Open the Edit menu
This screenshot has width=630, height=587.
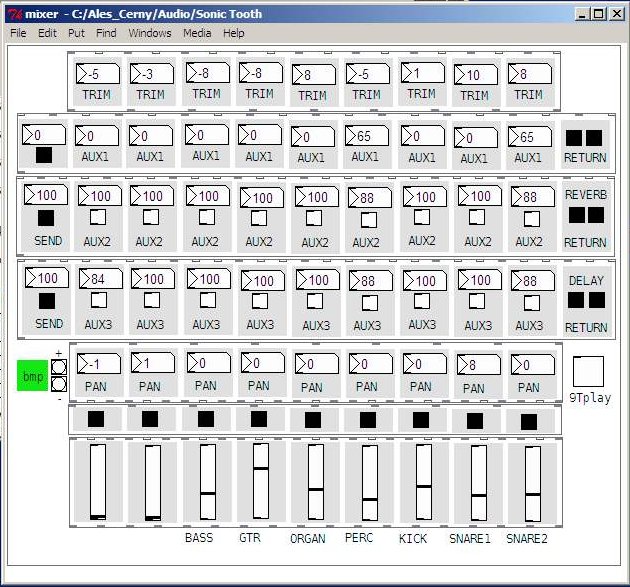tap(47, 33)
